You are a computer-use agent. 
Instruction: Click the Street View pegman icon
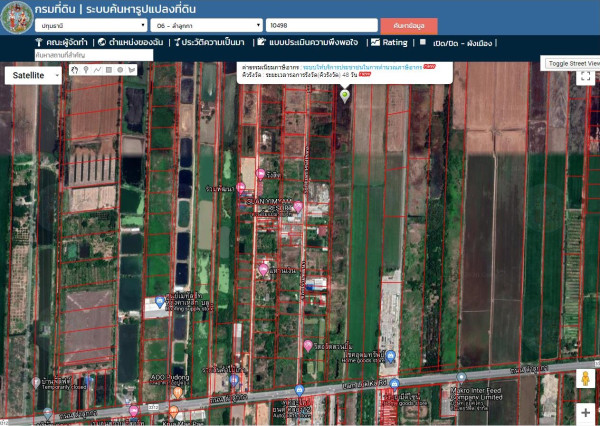click(585, 381)
